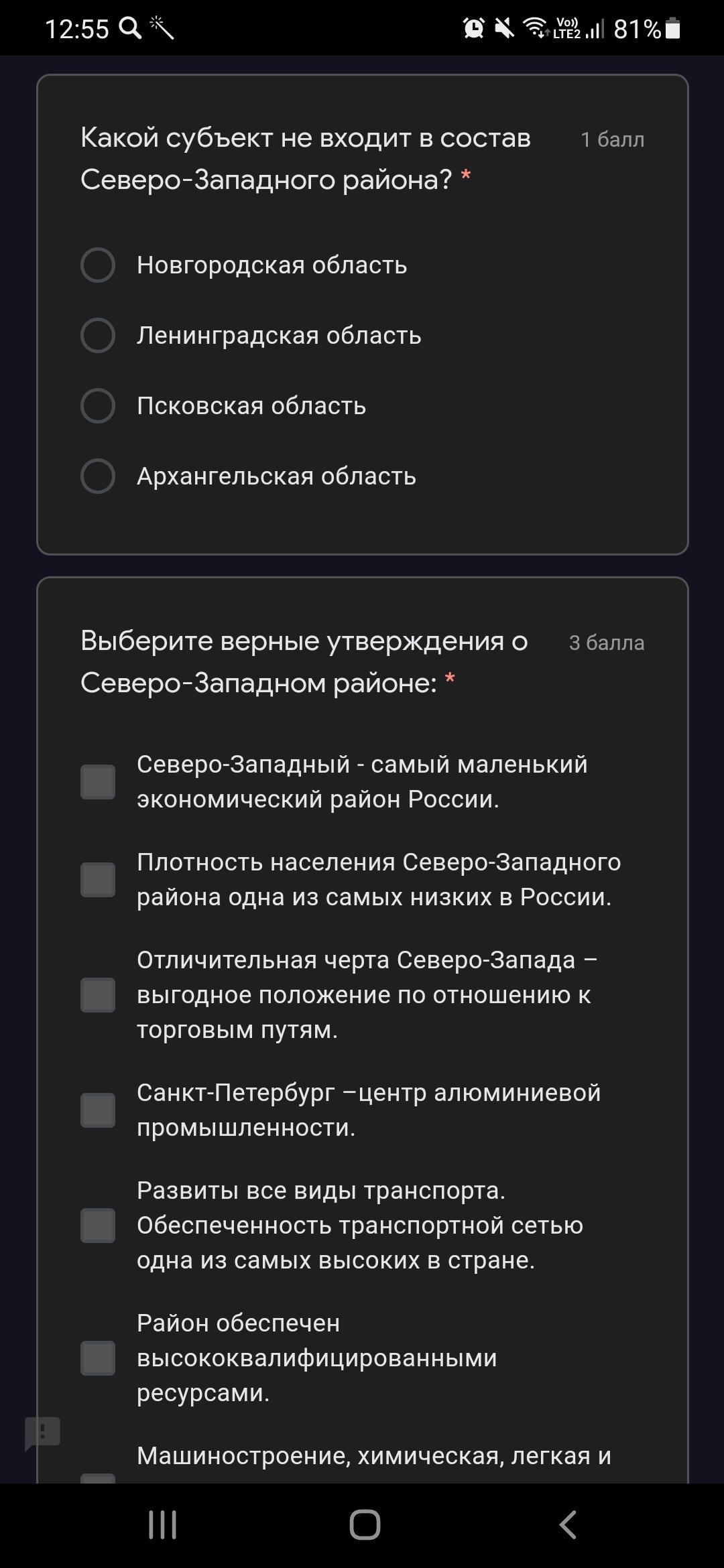Tap the Android back navigation icon
The width and height of the screenshot is (724, 1568).
click(568, 1524)
